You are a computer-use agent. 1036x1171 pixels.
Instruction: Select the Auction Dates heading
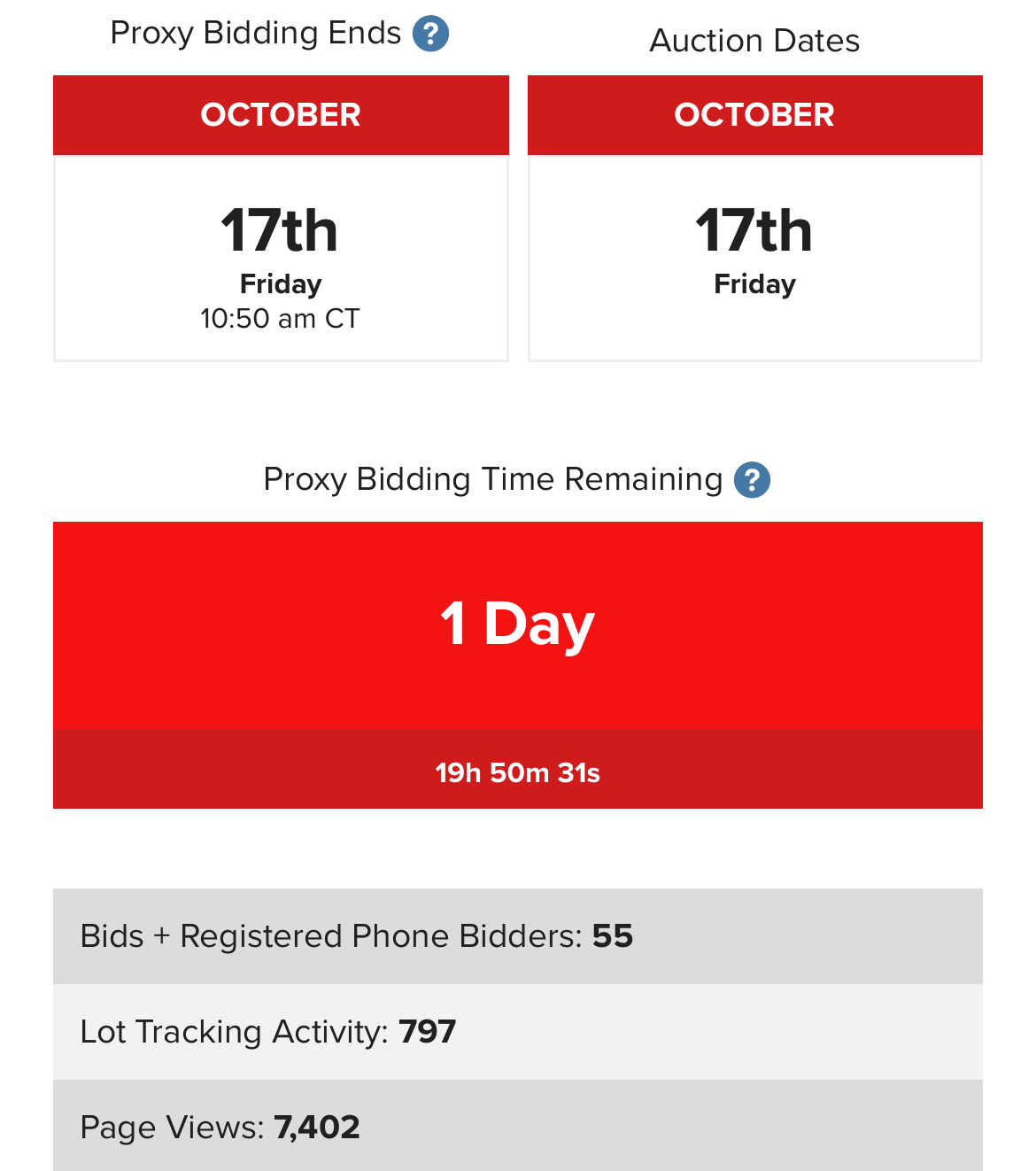point(754,41)
